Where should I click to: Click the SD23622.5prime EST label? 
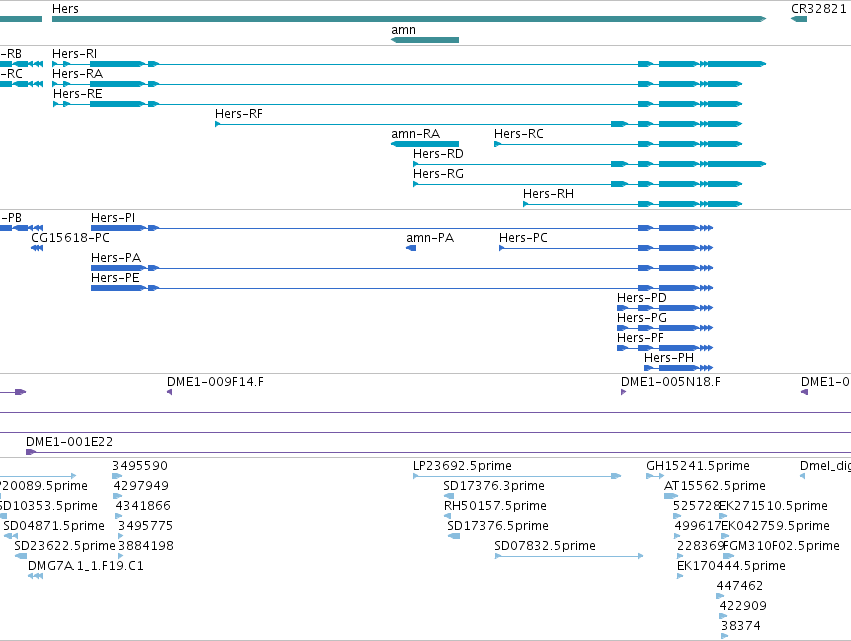click(x=65, y=547)
